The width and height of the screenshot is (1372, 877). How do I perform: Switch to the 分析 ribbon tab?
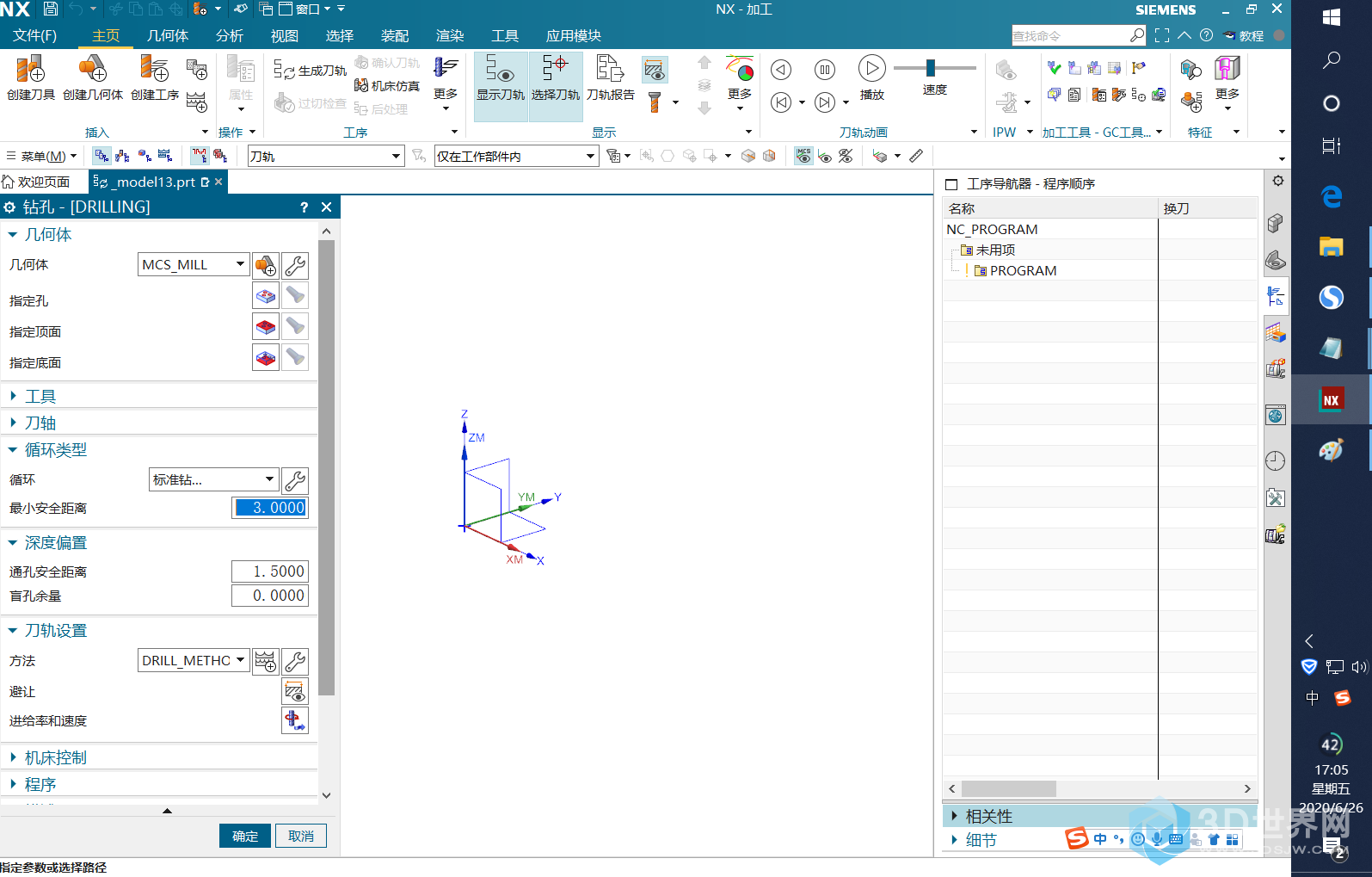point(229,35)
